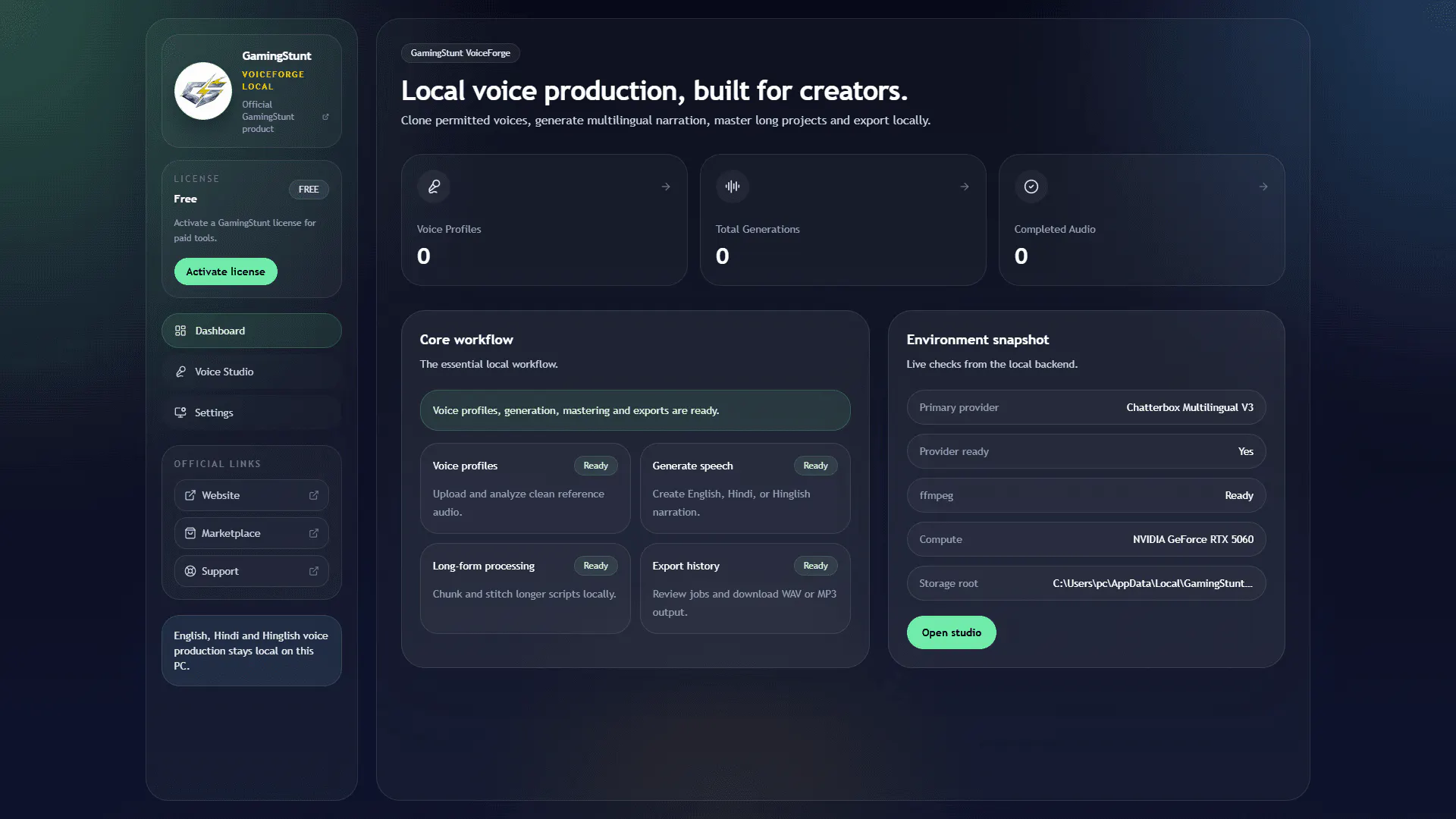This screenshot has height=819, width=1456.
Task: Click the Core workflow heading
Action: [466, 340]
